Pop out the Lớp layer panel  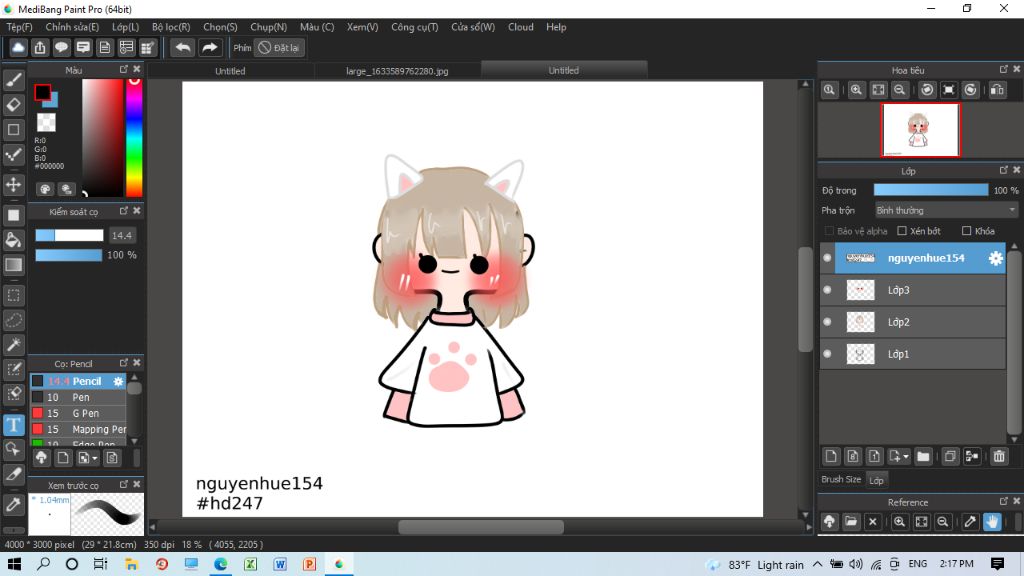tap(1004, 170)
